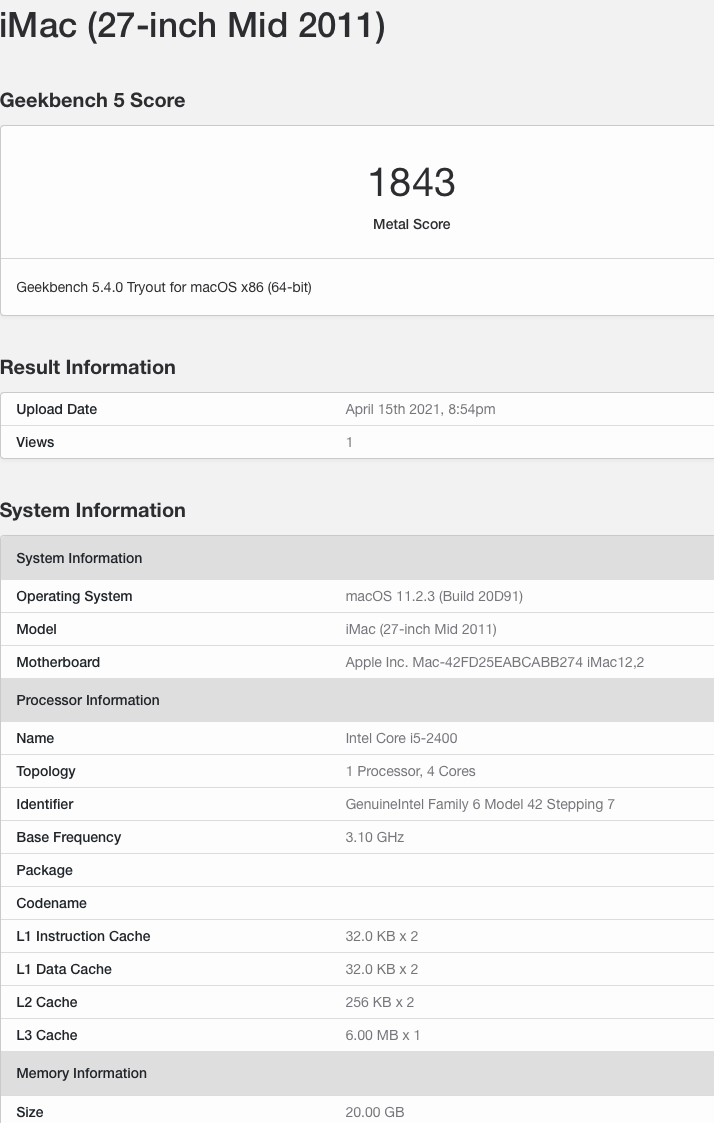The height and width of the screenshot is (1123, 714).
Task: Click the macOS 11.2.3 operating system value
Action: point(434,596)
